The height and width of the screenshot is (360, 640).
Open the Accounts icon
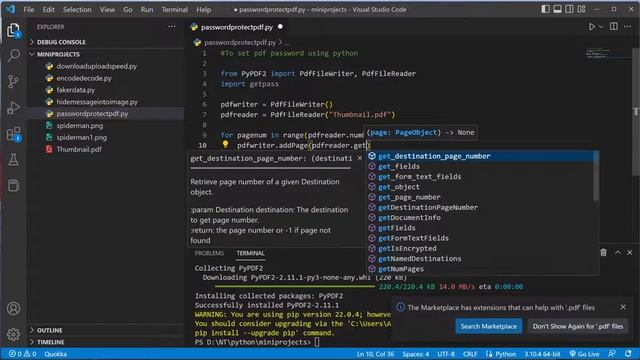coord(13,309)
